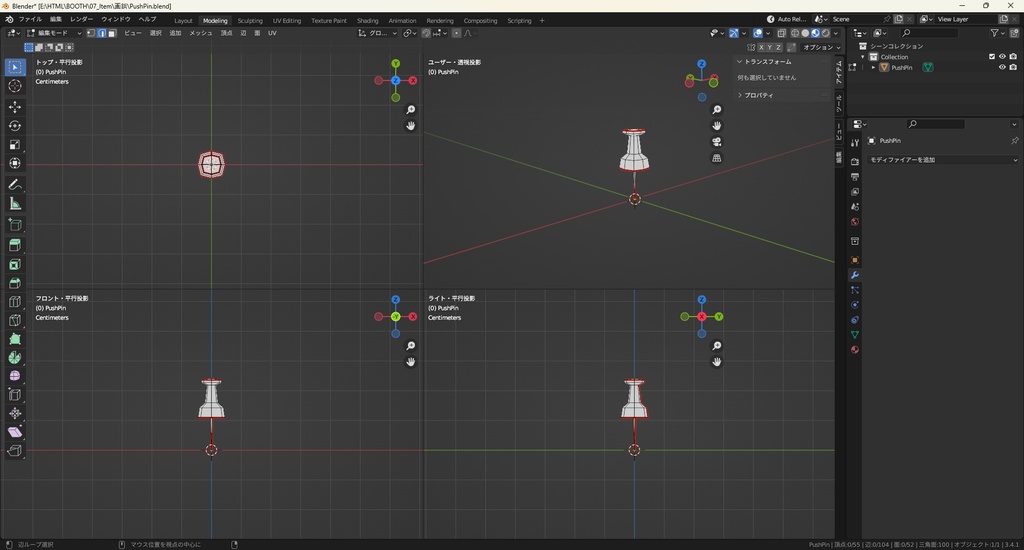This screenshot has height=550, width=1024.
Task: Click the camera view icon in perspective viewport
Action: [717, 142]
